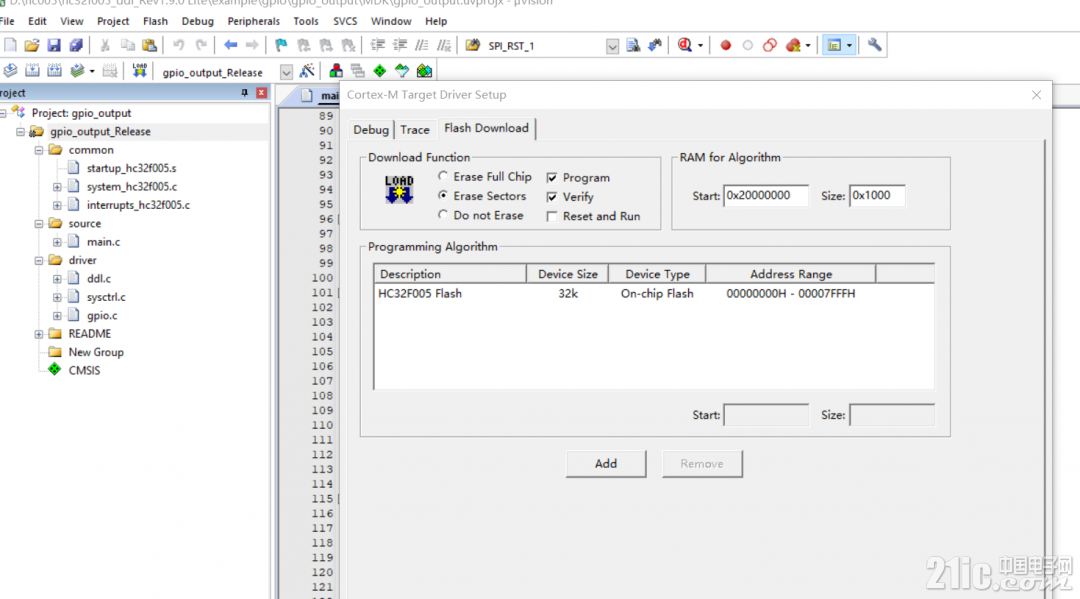Open the Flash menu
The image size is (1080, 599).
click(155, 21)
